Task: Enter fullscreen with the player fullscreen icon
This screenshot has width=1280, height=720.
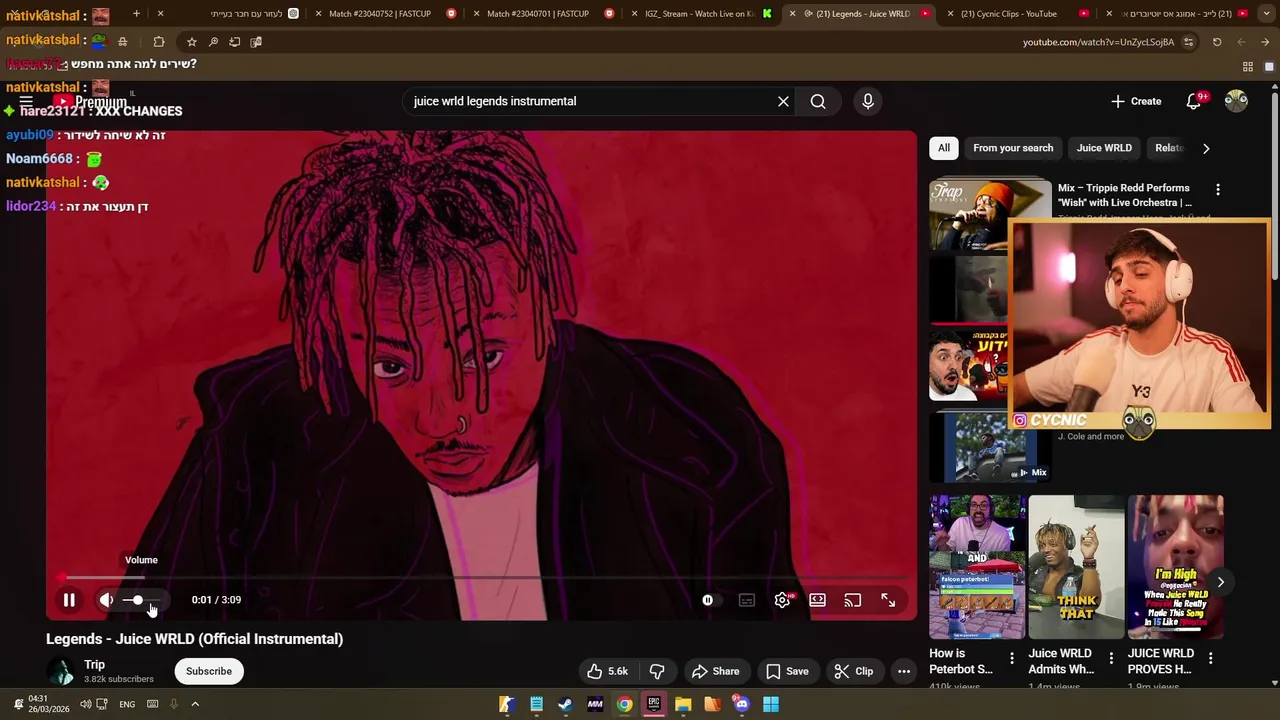Action: pos(888,600)
